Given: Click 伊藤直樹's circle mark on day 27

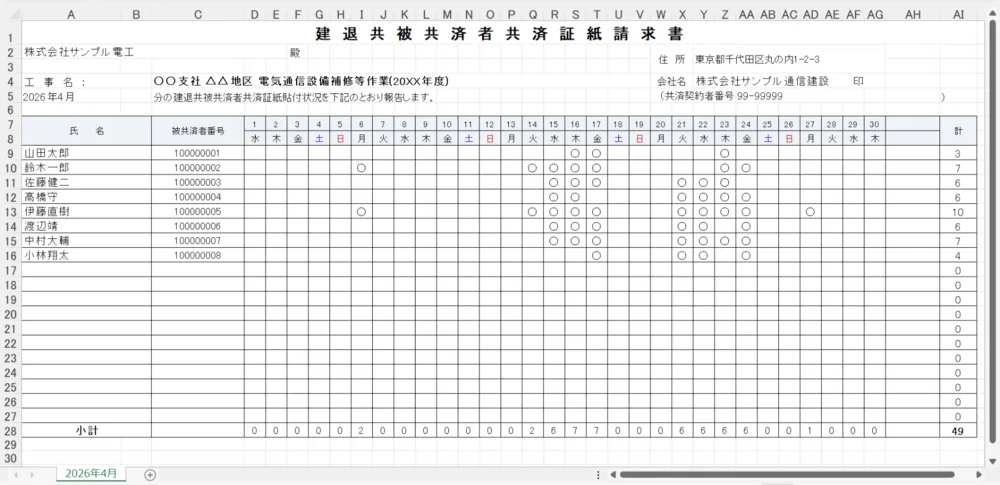Looking at the screenshot, I should pos(810,212).
